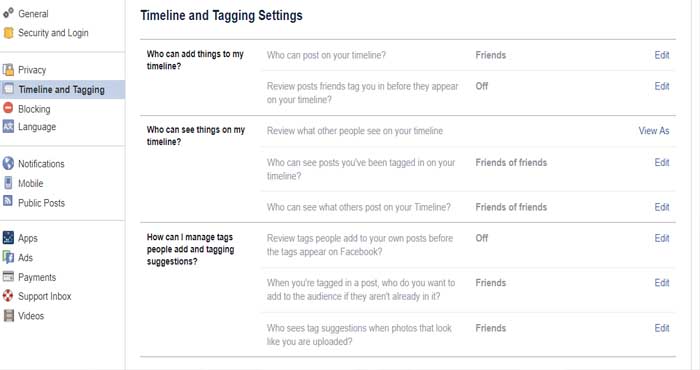This screenshot has height=370, width=700.
Task: Open the Support Inbox lifebuoy icon
Action: (8, 296)
